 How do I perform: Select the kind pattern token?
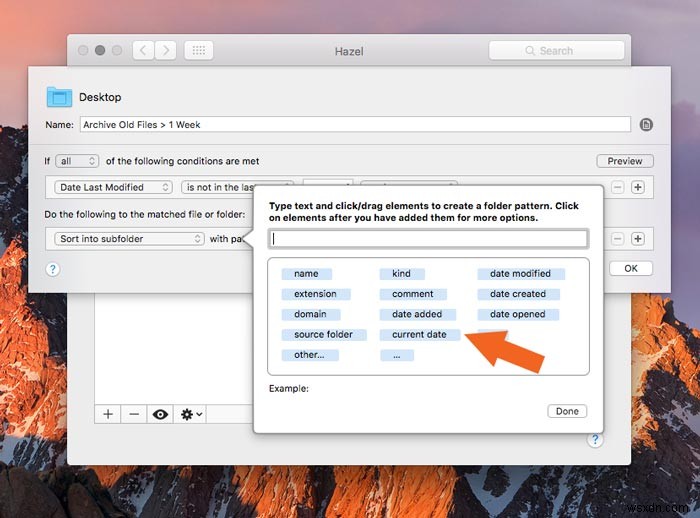pos(402,274)
